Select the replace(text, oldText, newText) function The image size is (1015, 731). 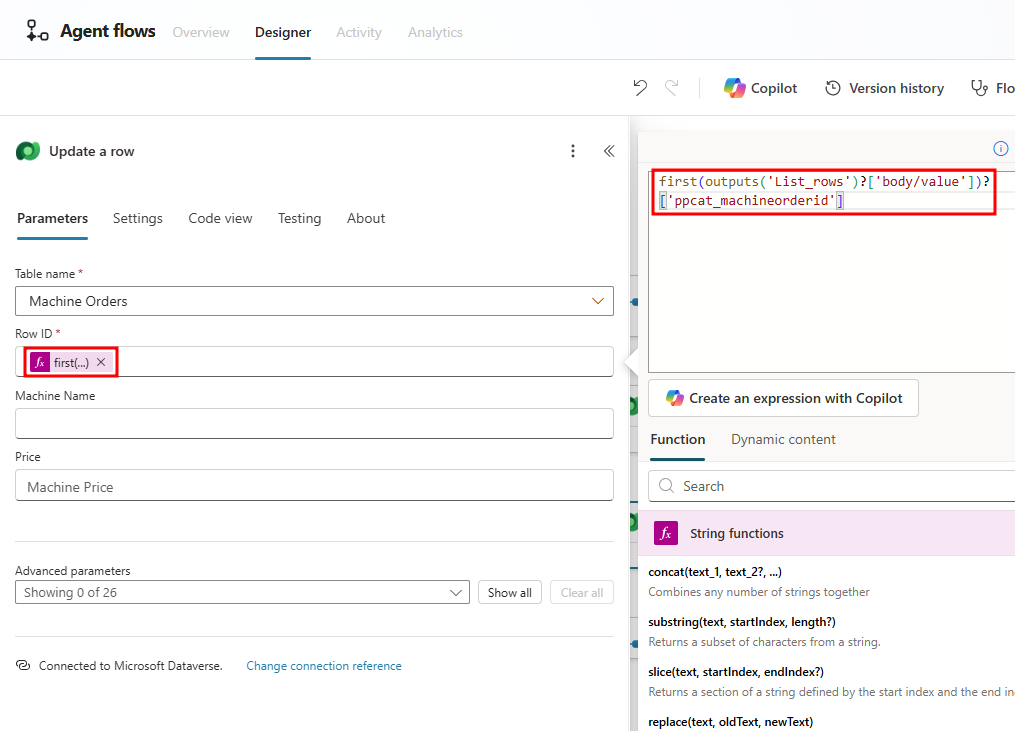(x=730, y=721)
